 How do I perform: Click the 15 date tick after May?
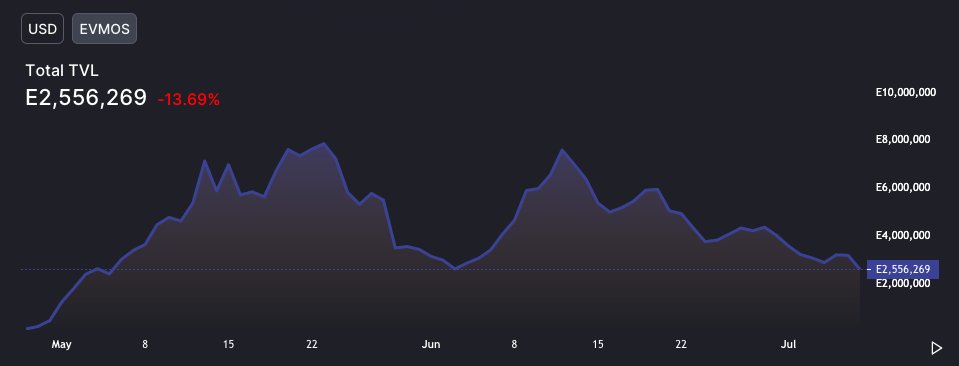tap(228, 345)
